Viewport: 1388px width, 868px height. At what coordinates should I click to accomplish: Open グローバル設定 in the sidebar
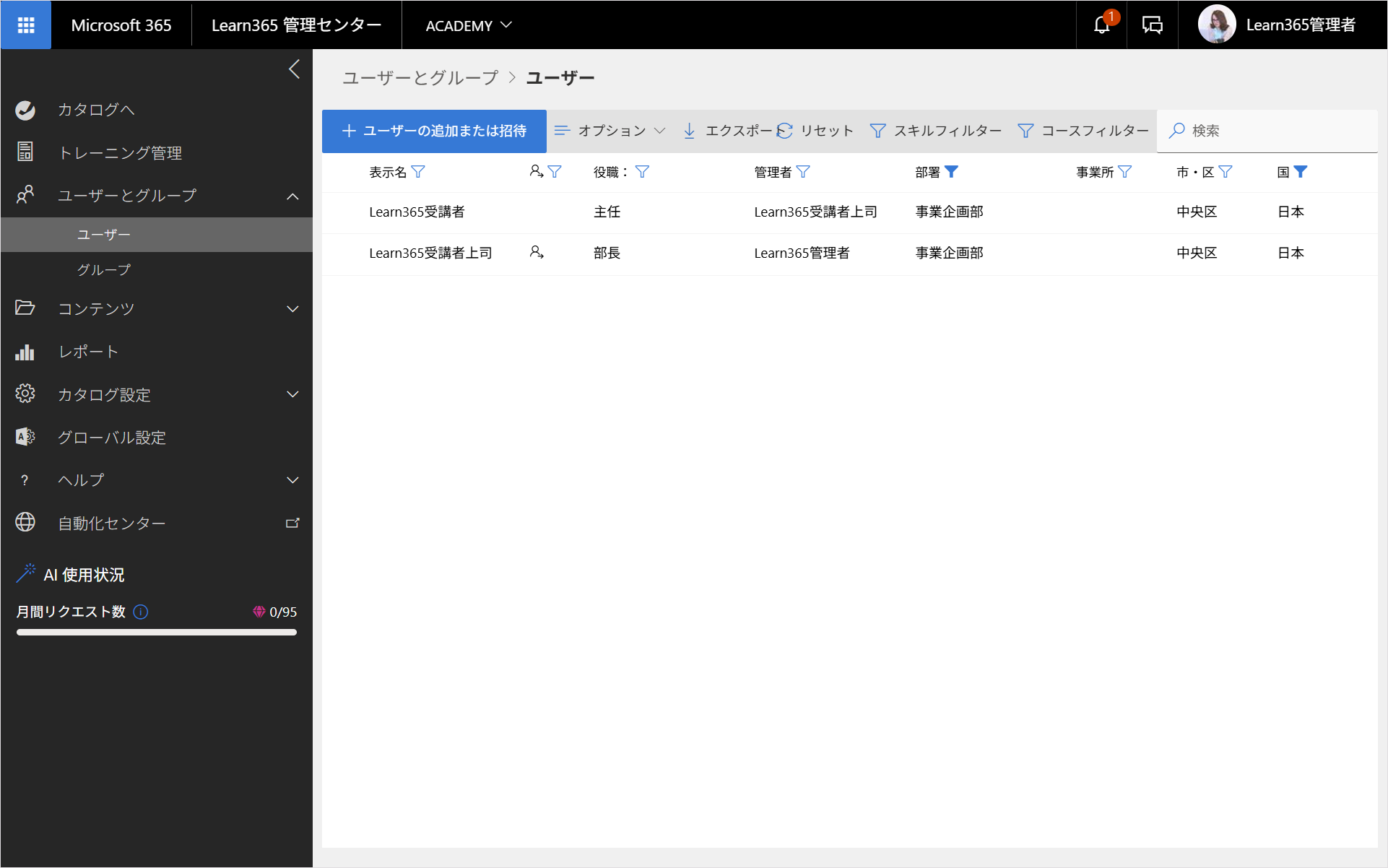[x=112, y=438]
